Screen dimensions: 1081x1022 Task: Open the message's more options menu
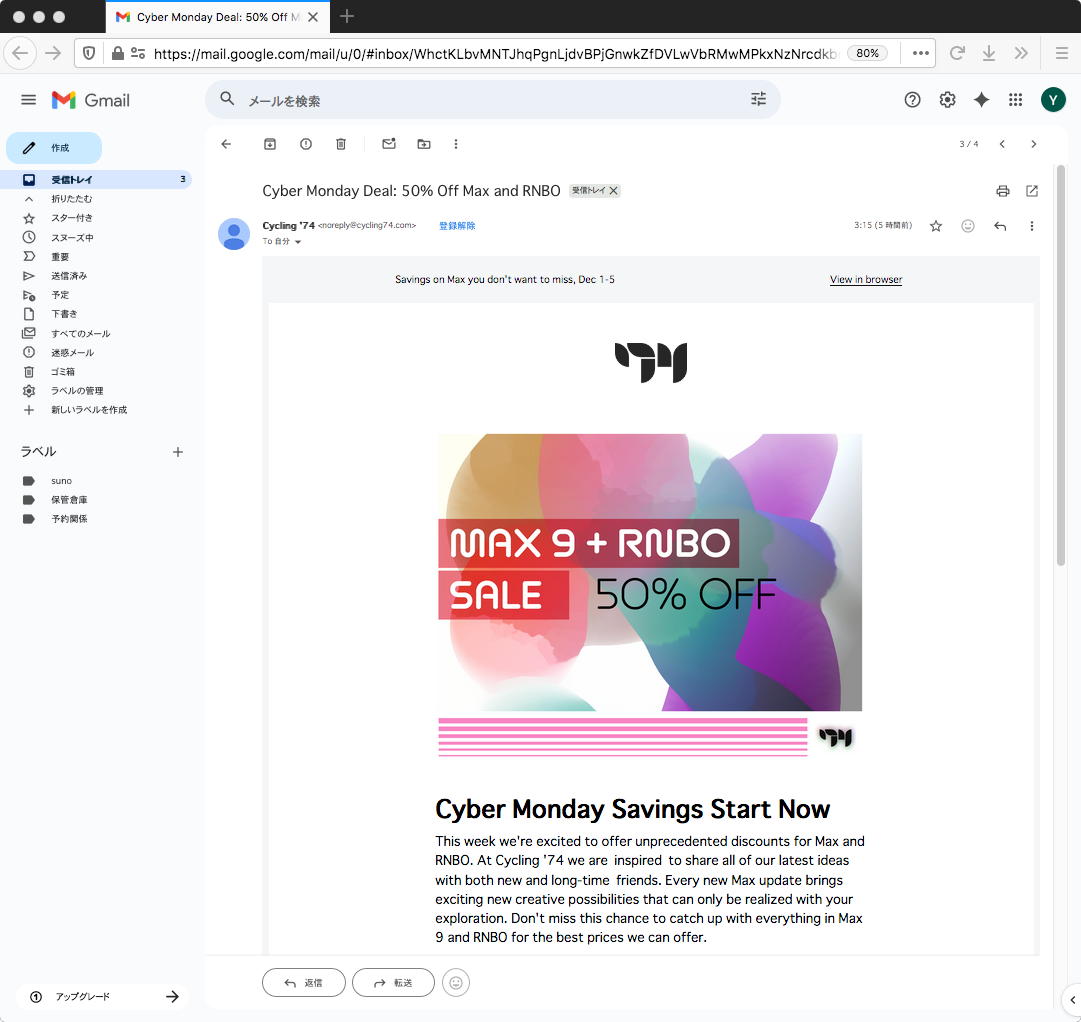(1032, 226)
